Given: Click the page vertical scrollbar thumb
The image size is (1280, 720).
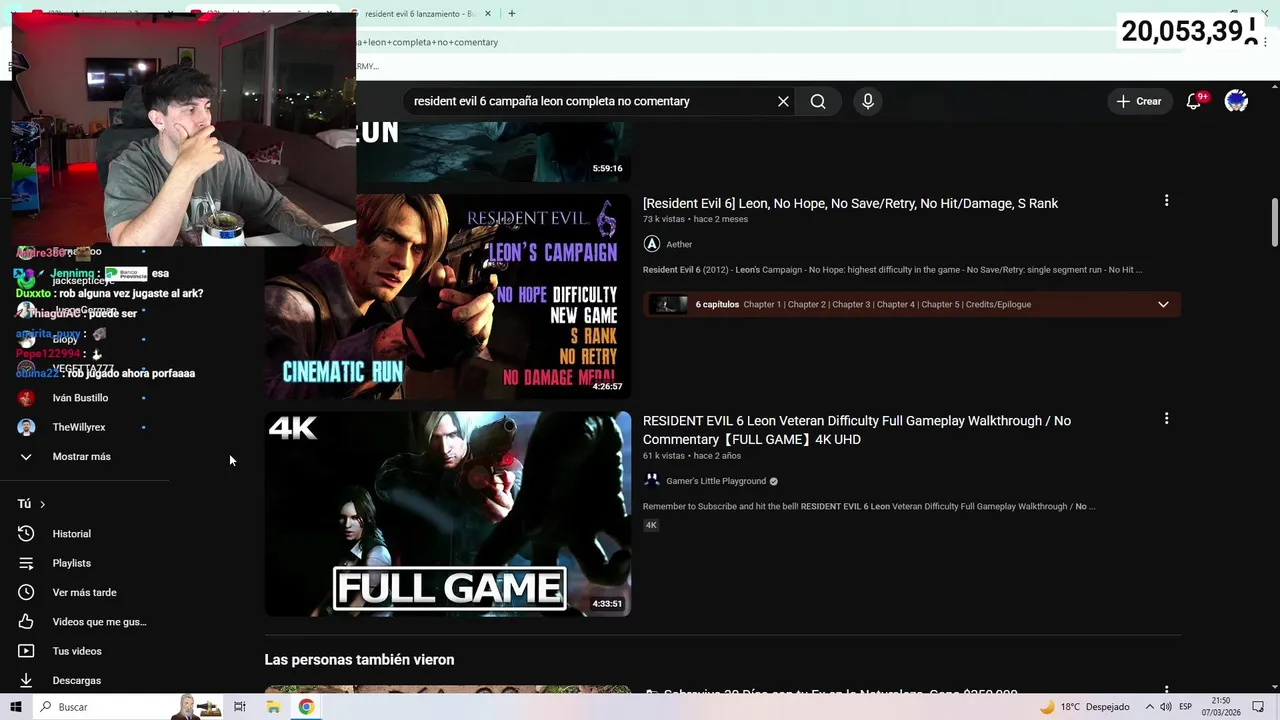Looking at the screenshot, I should pos(1274,222).
